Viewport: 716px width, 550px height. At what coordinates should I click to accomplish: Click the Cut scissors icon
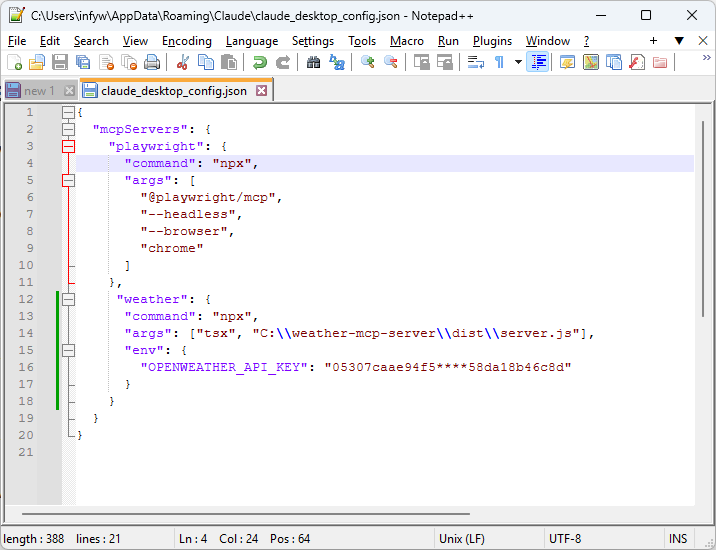click(x=183, y=62)
